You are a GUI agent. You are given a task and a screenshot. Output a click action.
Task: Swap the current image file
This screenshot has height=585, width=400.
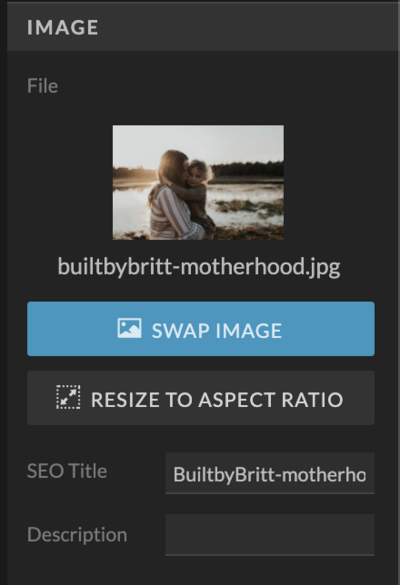coord(201,329)
